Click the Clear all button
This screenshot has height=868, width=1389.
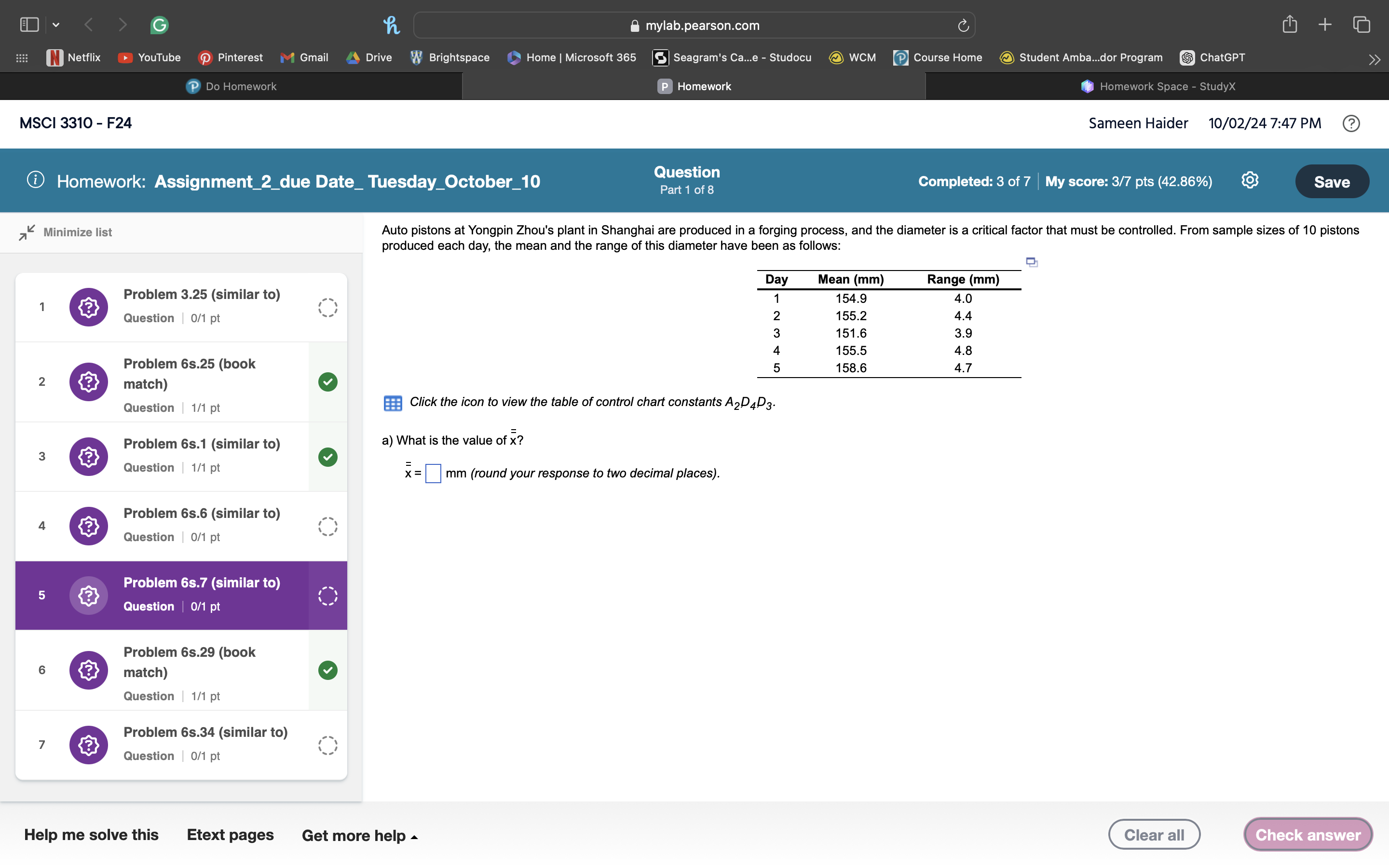point(1154,835)
